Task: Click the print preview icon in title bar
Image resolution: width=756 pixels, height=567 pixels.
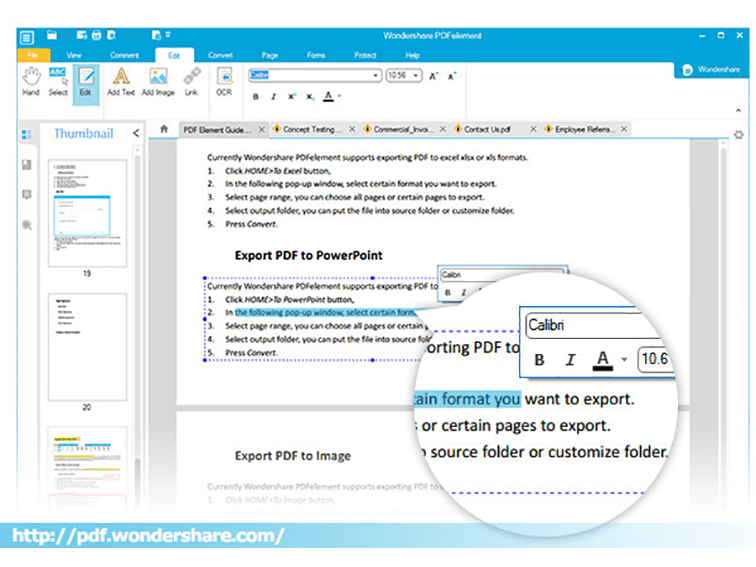Action: (112, 35)
